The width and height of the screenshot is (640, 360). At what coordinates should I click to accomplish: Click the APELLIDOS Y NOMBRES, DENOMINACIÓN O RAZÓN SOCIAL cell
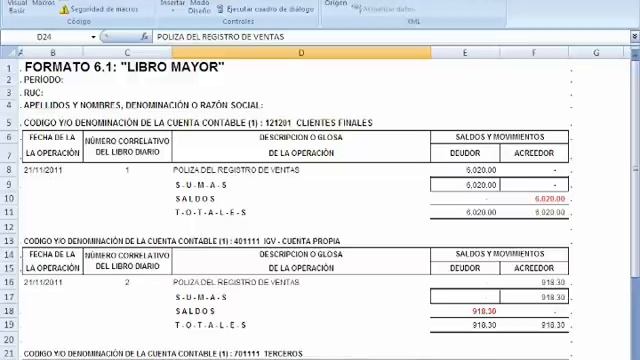143,105
